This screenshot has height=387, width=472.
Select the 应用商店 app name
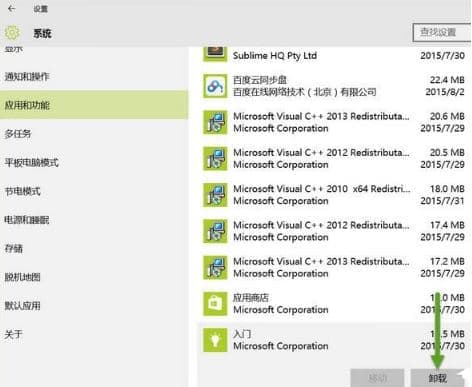point(251,298)
